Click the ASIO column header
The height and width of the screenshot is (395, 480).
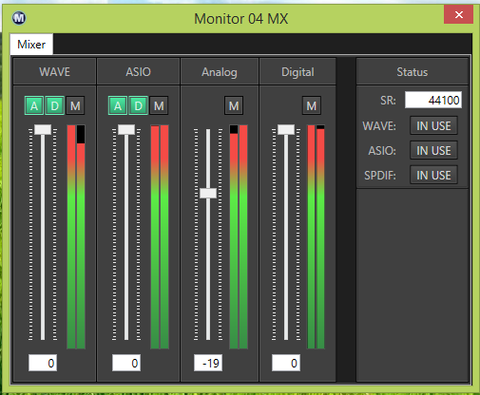click(138, 72)
